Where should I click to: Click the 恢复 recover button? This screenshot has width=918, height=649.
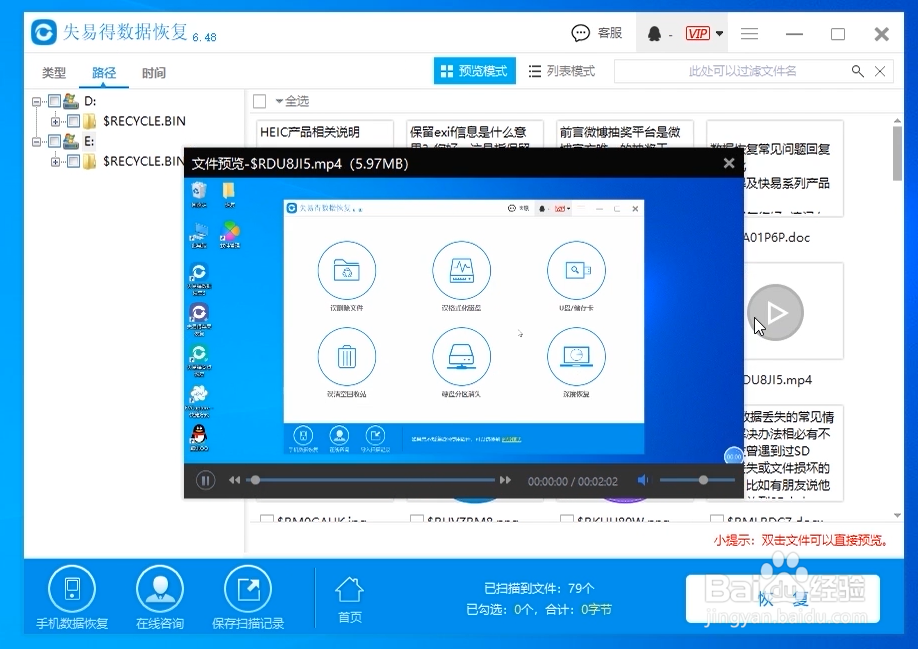point(781,597)
